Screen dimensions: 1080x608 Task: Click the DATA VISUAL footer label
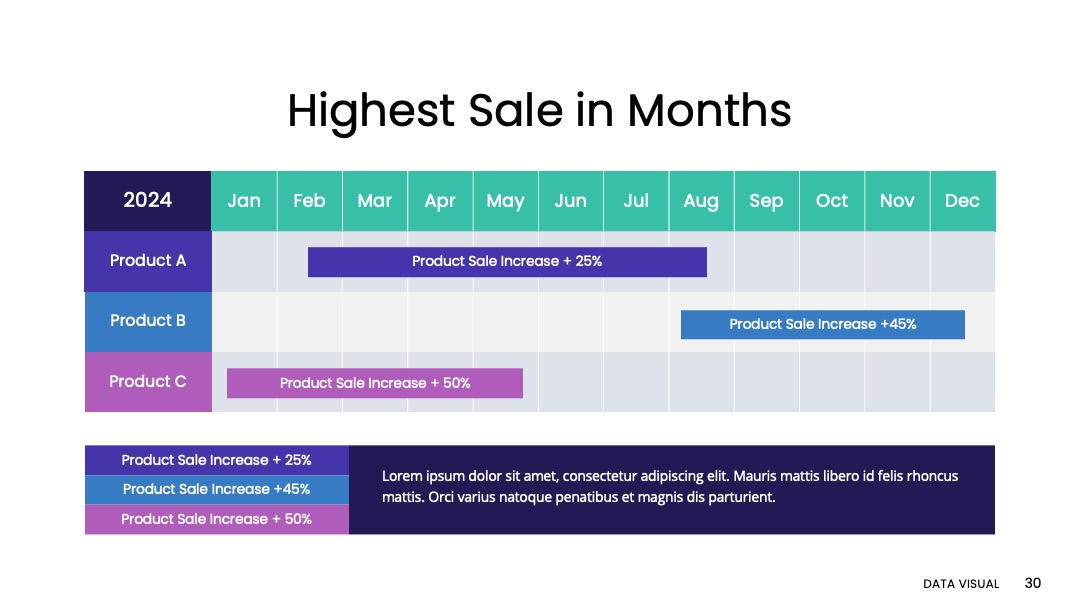(x=961, y=584)
